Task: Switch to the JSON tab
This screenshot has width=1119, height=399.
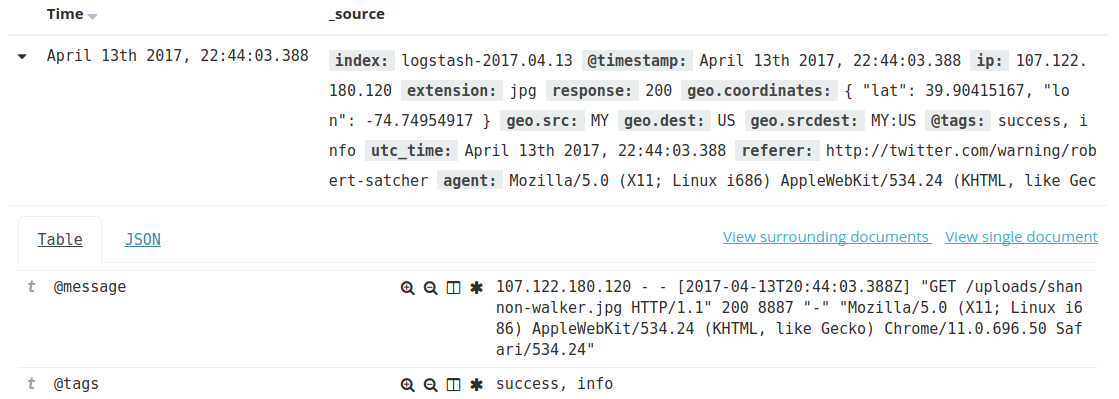Action: point(143,240)
